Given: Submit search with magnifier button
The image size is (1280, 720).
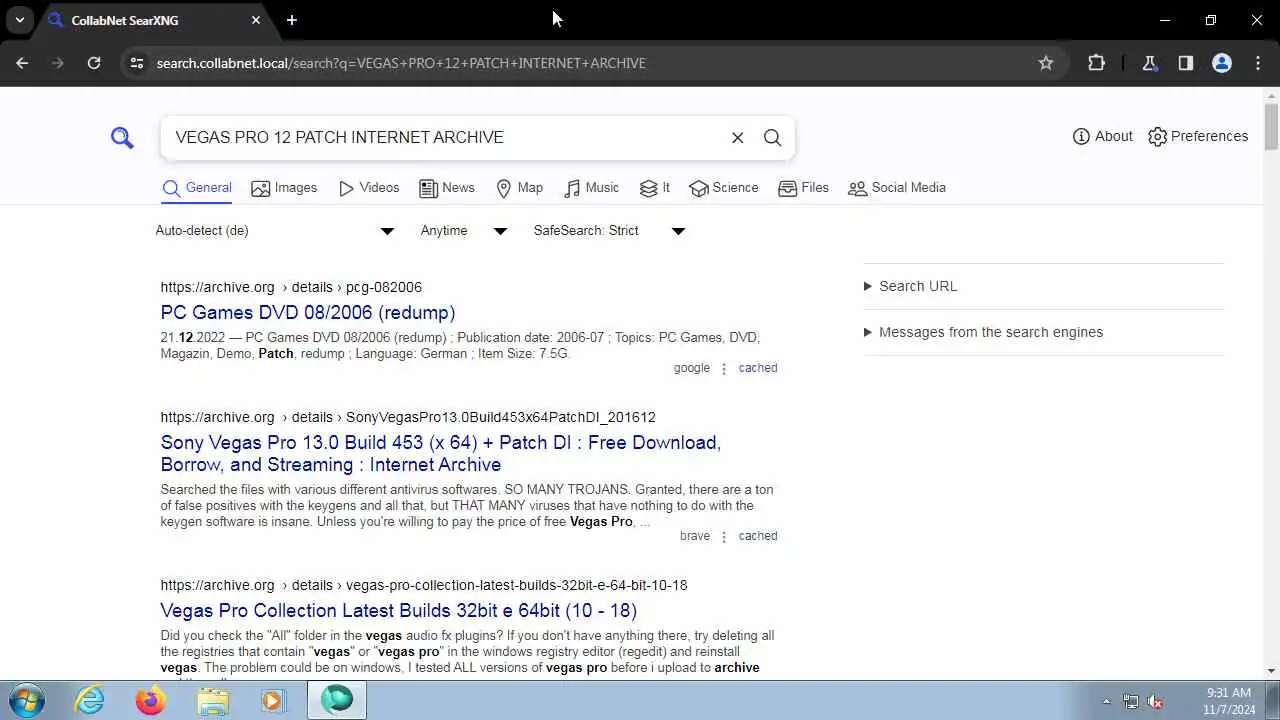Looking at the screenshot, I should point(773,138).
